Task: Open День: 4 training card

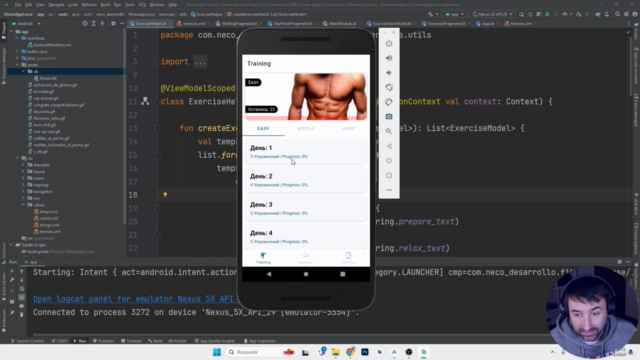Action: pyautogui.click(x=306, y=237)
